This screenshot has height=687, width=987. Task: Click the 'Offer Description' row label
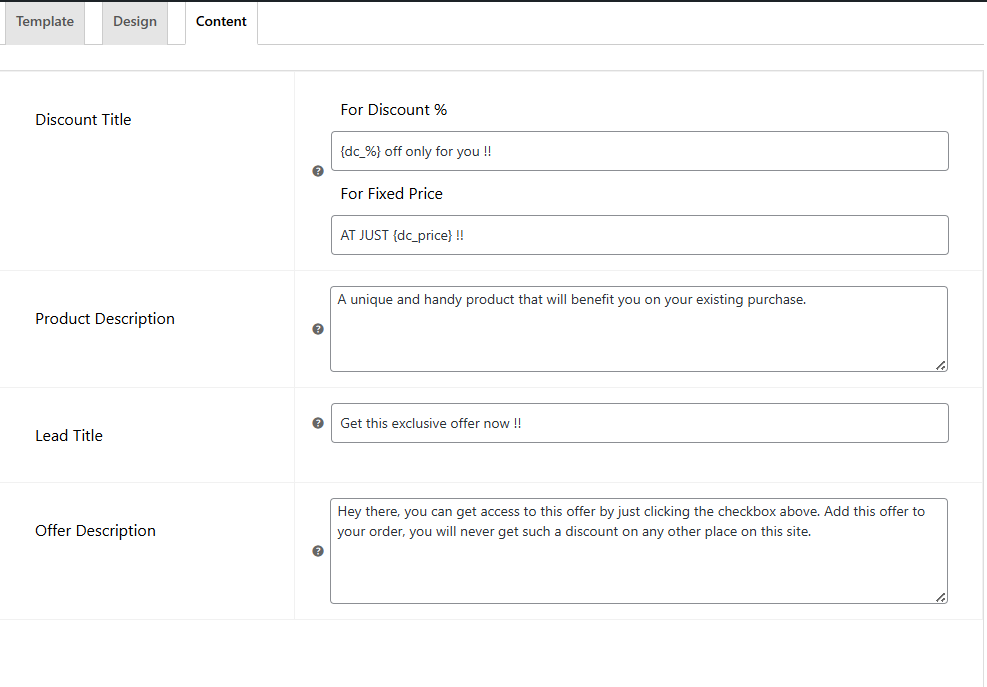coord(95,531)
